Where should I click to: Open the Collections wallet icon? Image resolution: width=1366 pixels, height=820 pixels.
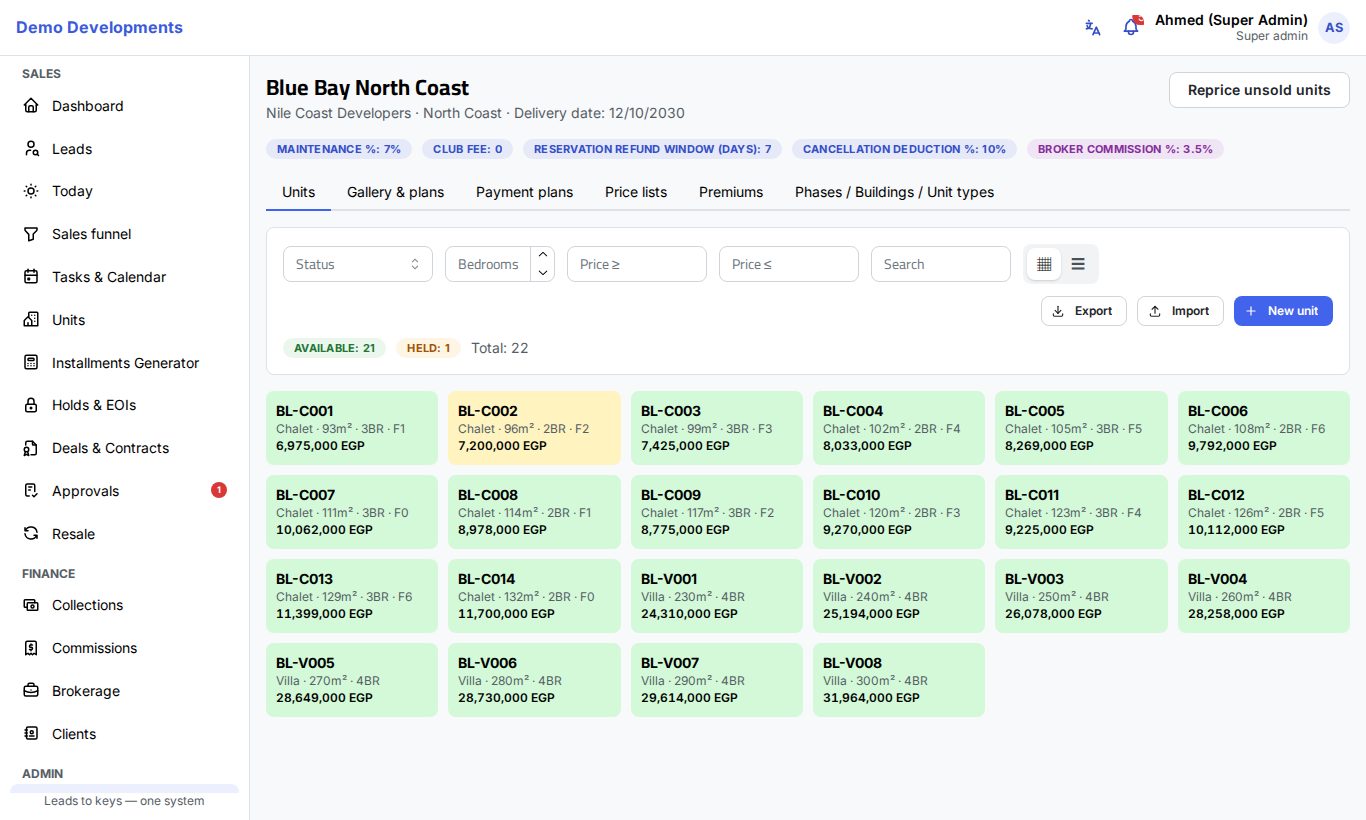[31, 605]
